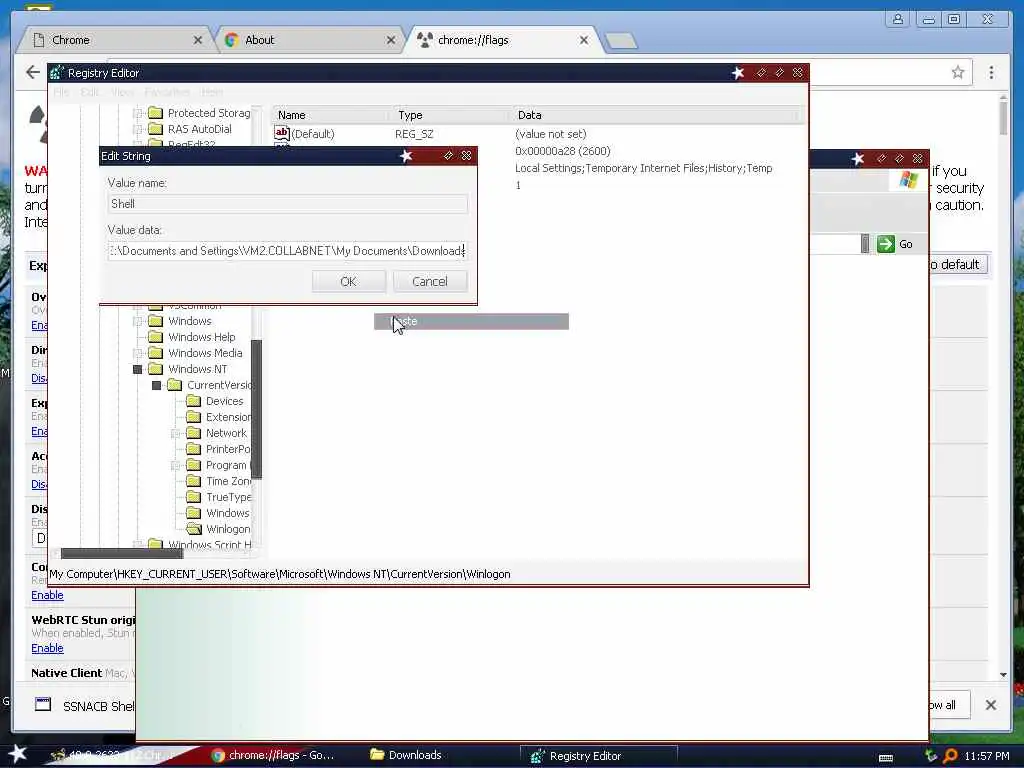The width and height of the screenshot is (1024, 768).
Task: Click the Downloads taskbar button
Action: [406, 755]
